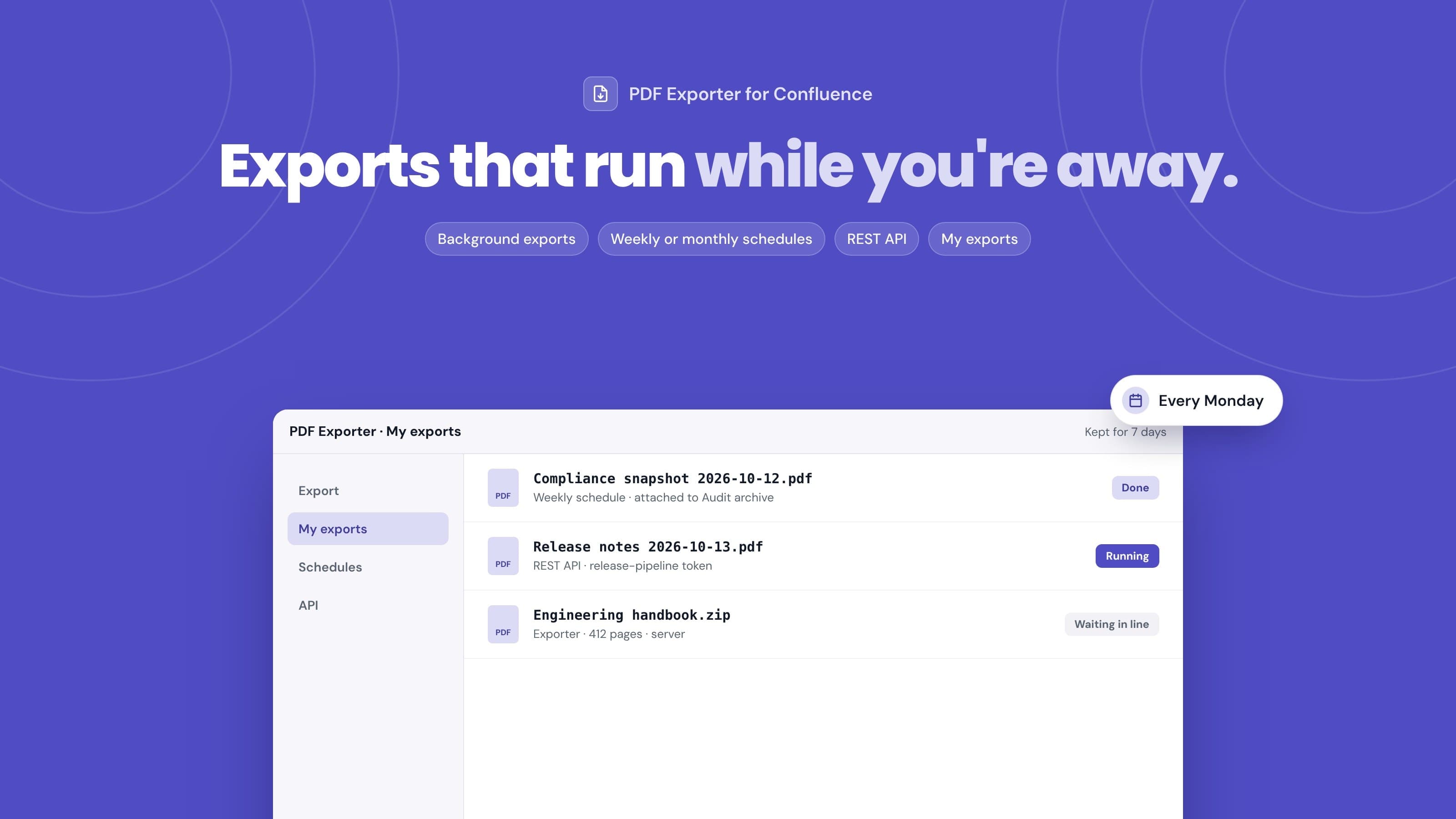Click 'REST API · release-pipeline token' text
Viewport: 1456px width, 819px height.
[x=622, y=566]
